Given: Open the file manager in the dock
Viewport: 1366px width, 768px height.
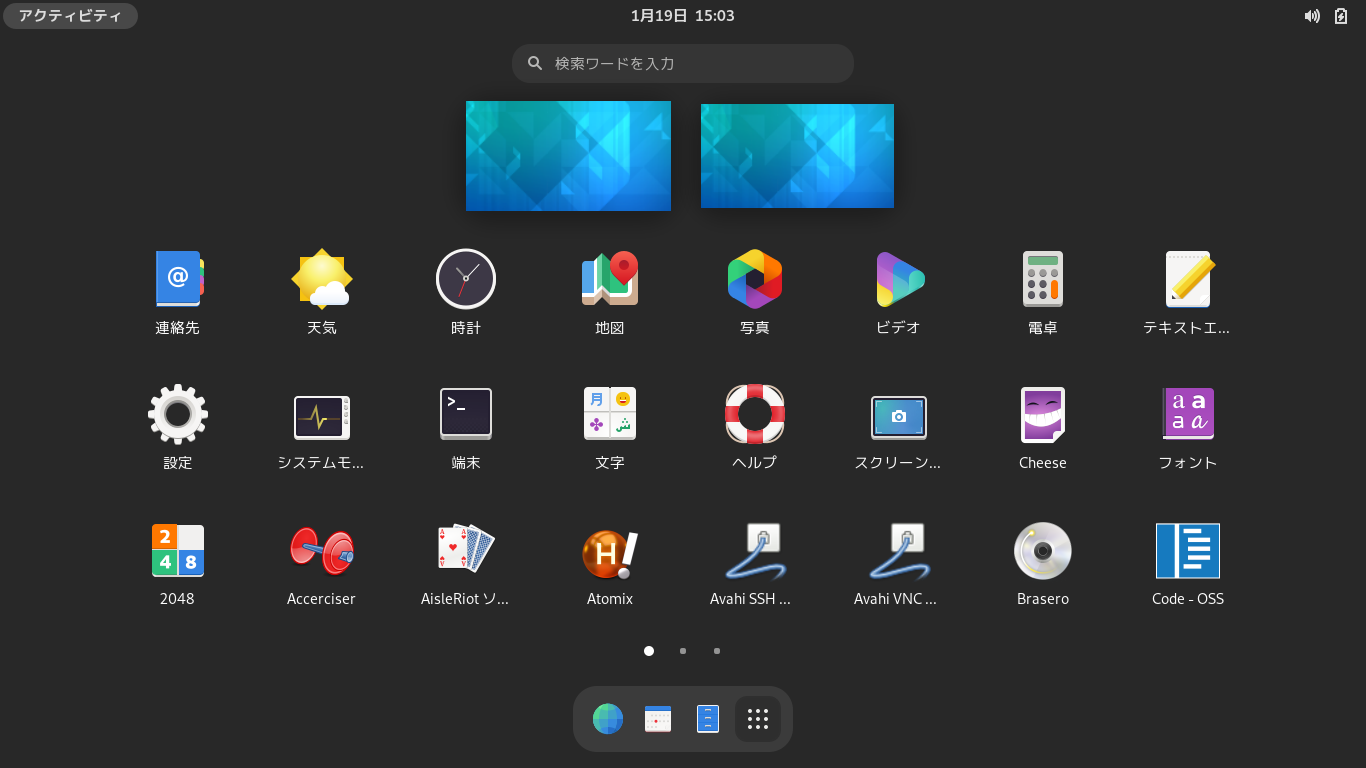Looking at the screenshot, I should (708, 719).
